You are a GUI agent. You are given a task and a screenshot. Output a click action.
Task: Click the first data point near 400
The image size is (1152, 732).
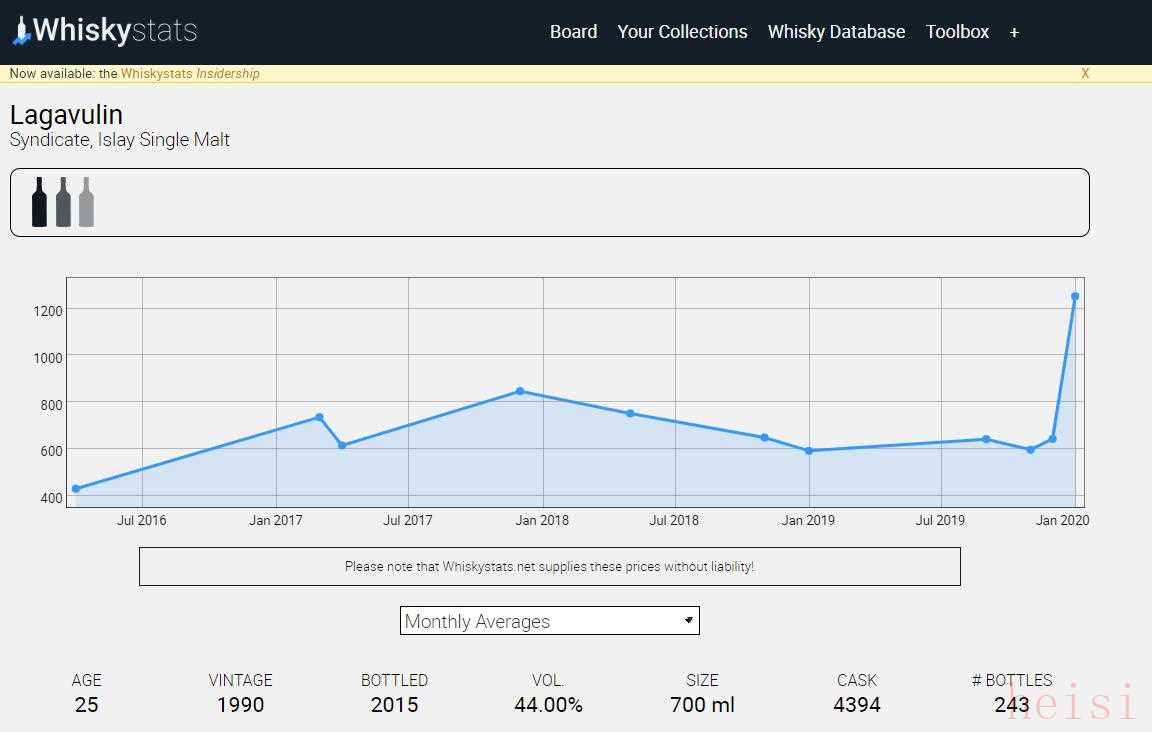(x=76, y=489)
